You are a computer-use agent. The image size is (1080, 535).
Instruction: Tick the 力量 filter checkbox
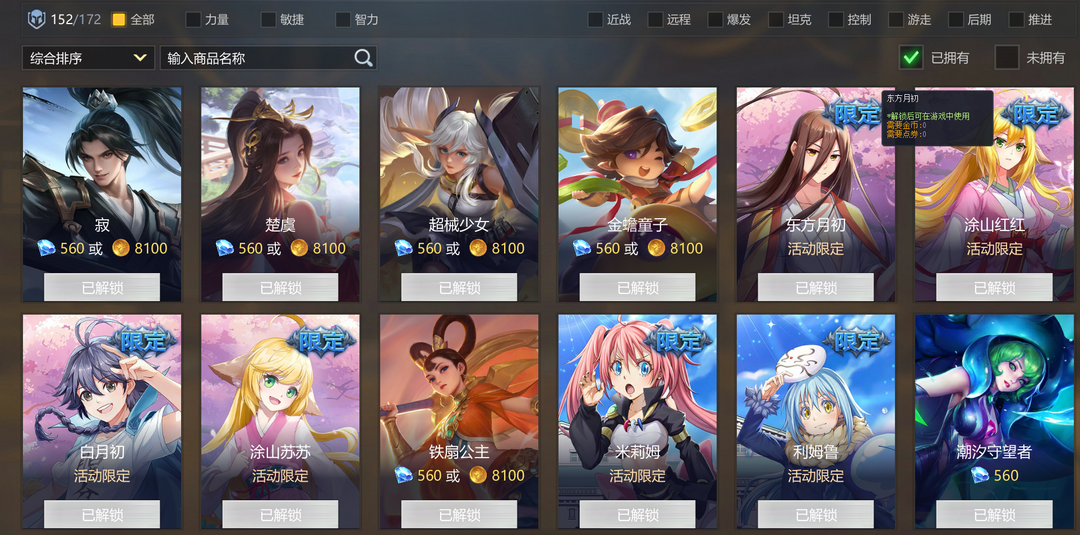pyautogui.click(x=194, y=19)
